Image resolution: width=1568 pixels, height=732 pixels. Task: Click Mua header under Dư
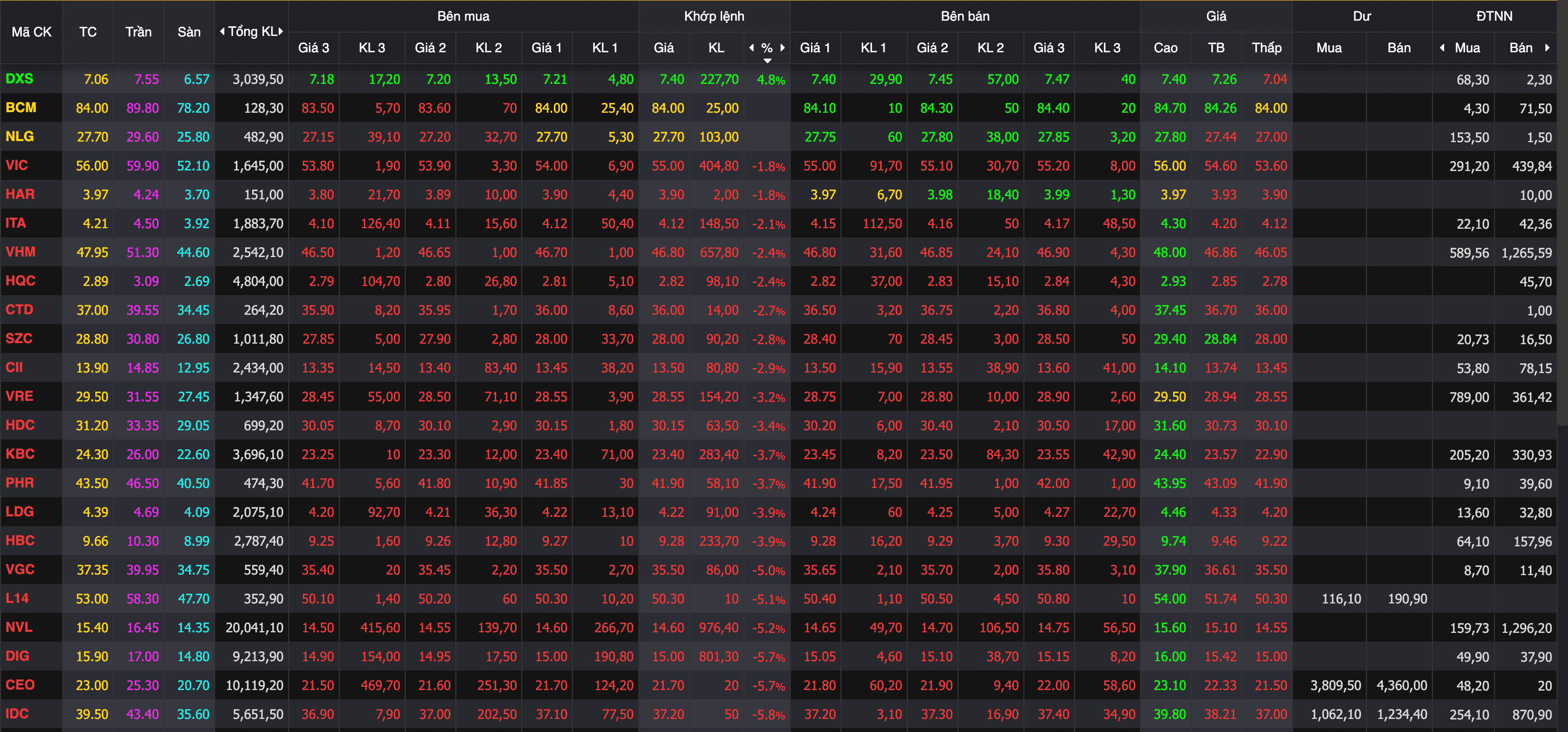point(1329,47)
